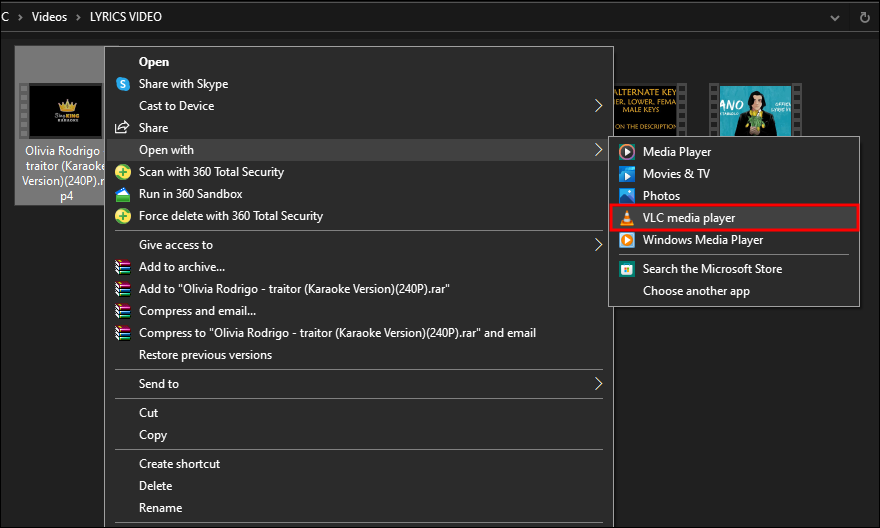Screen dimensions: 880x528
Task: Select Rename from the context menu
Action: pos(160,508)
